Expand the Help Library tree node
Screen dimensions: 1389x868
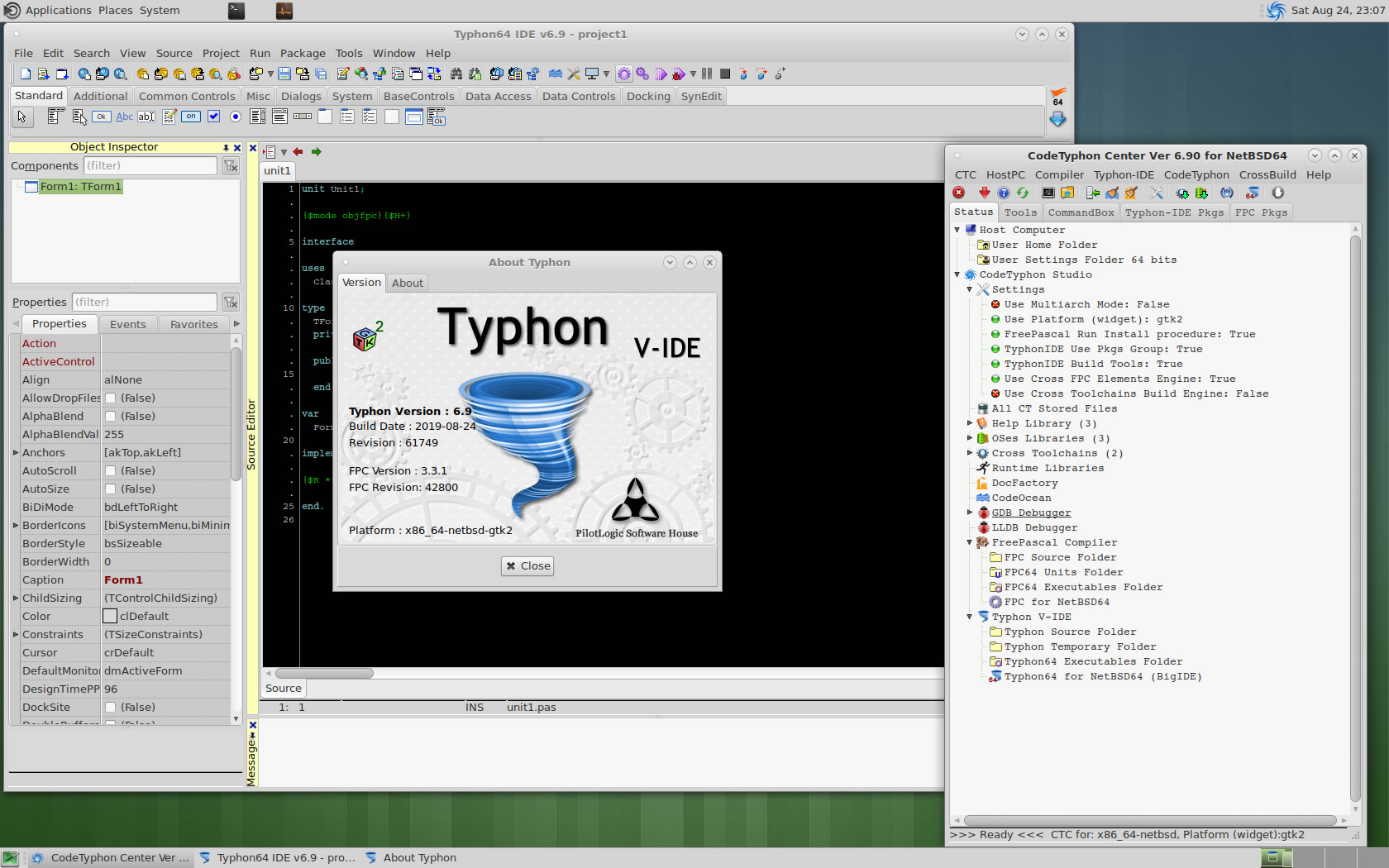click(970, 423)
